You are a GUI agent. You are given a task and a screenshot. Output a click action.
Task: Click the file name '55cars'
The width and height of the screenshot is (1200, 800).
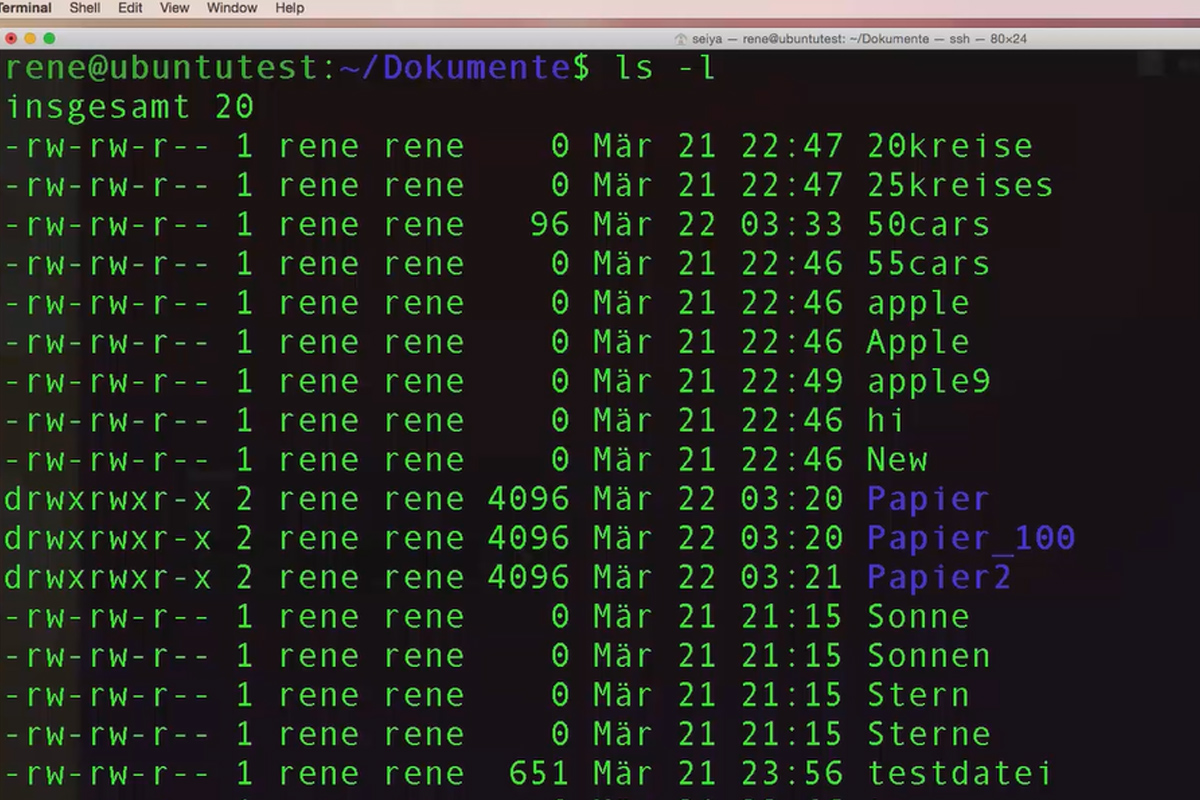point(929,264)
